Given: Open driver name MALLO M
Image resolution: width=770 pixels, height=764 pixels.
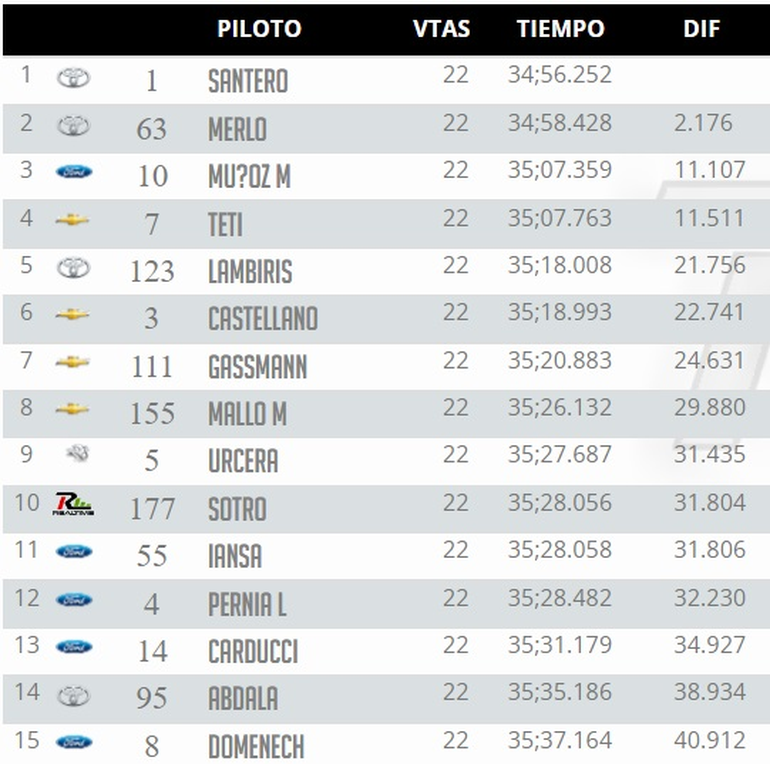Looking at the screenshot, I should click(247, 414).
